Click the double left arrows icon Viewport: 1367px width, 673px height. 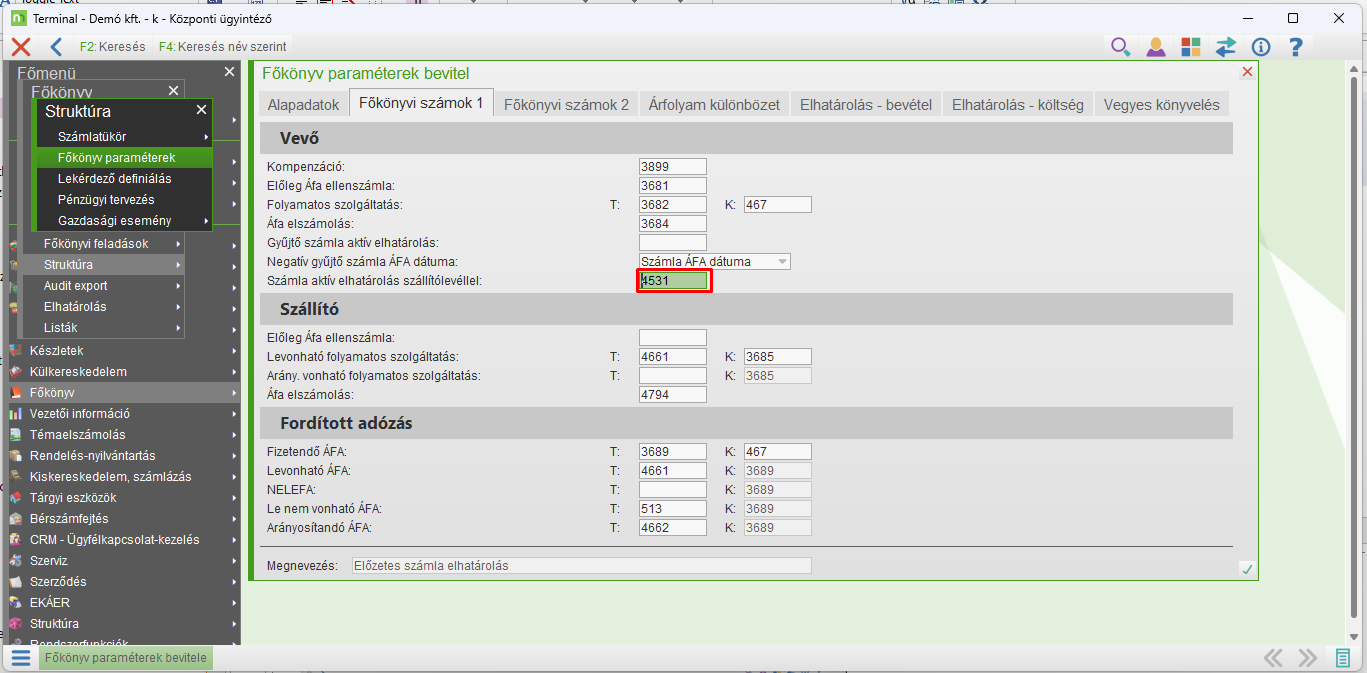(1273, 657)
